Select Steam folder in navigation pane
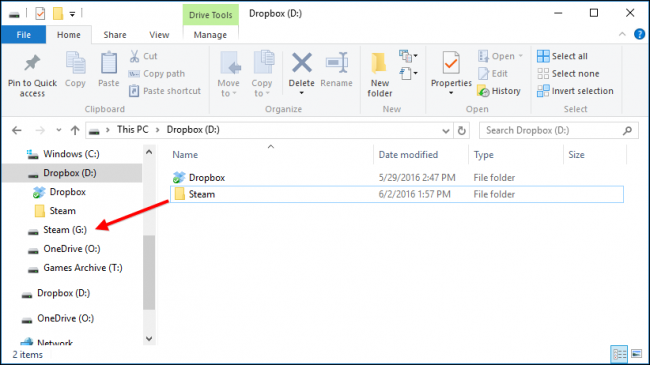Image resolution: width=650 pixels, height=365 pixels. point(63,211)
